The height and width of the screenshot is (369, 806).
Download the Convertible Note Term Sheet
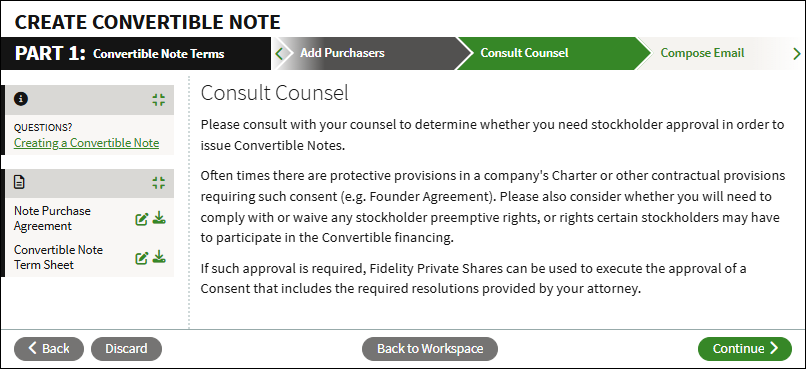(x=159, y=257)
